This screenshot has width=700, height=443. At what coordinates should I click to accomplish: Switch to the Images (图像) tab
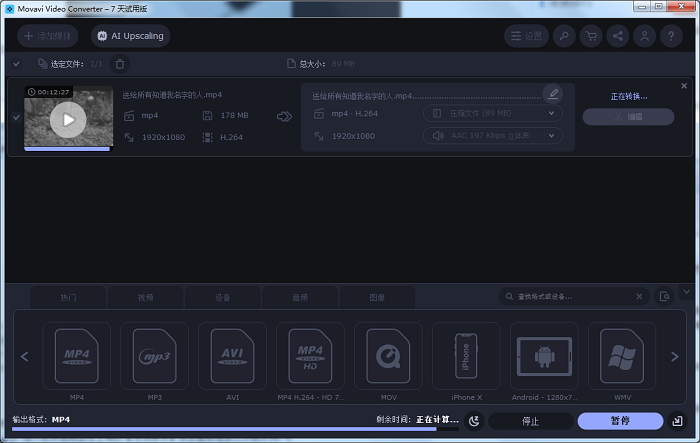(x=377, y=297)
